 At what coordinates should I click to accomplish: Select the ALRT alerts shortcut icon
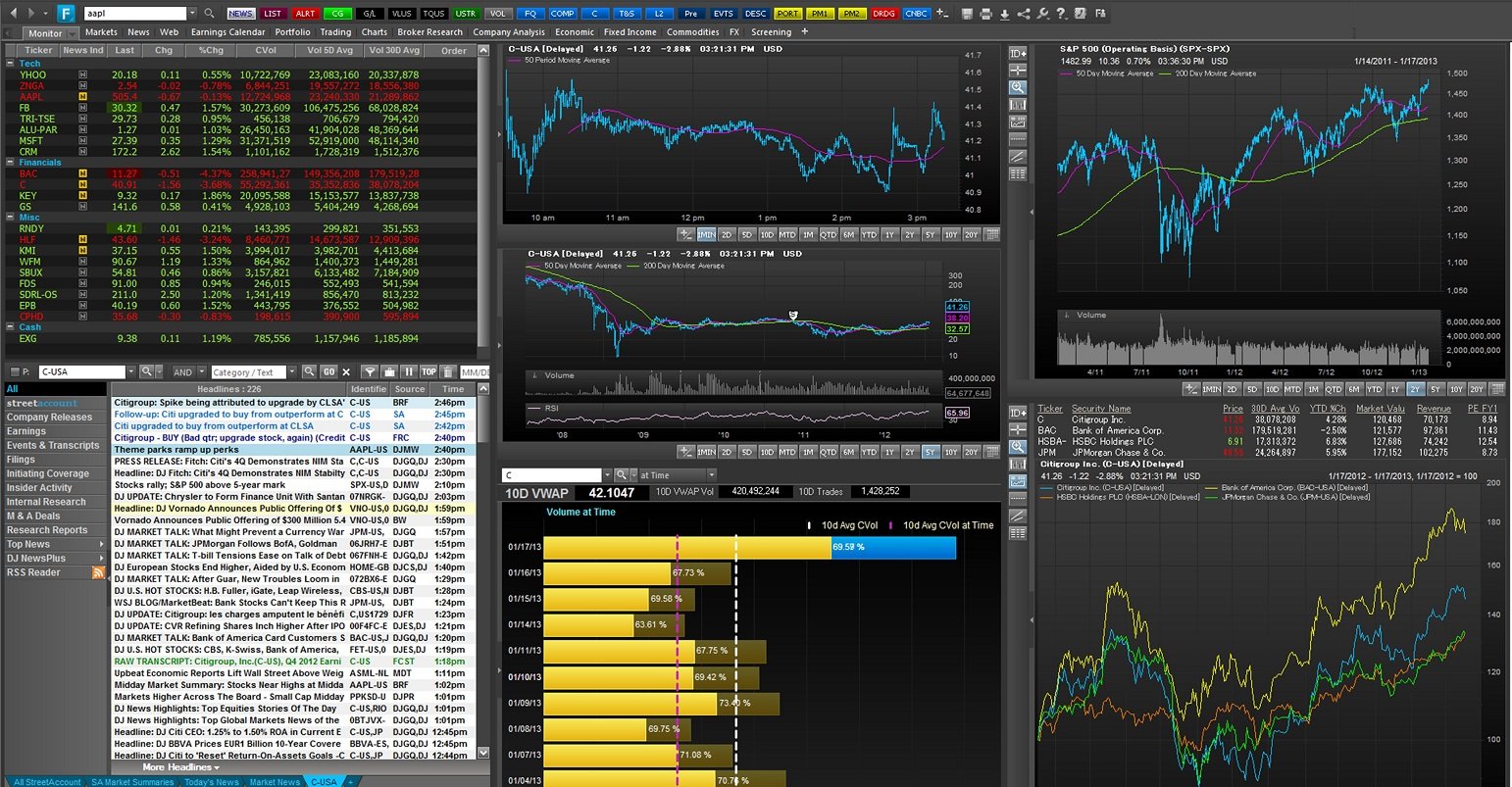(x=305, y=13)
